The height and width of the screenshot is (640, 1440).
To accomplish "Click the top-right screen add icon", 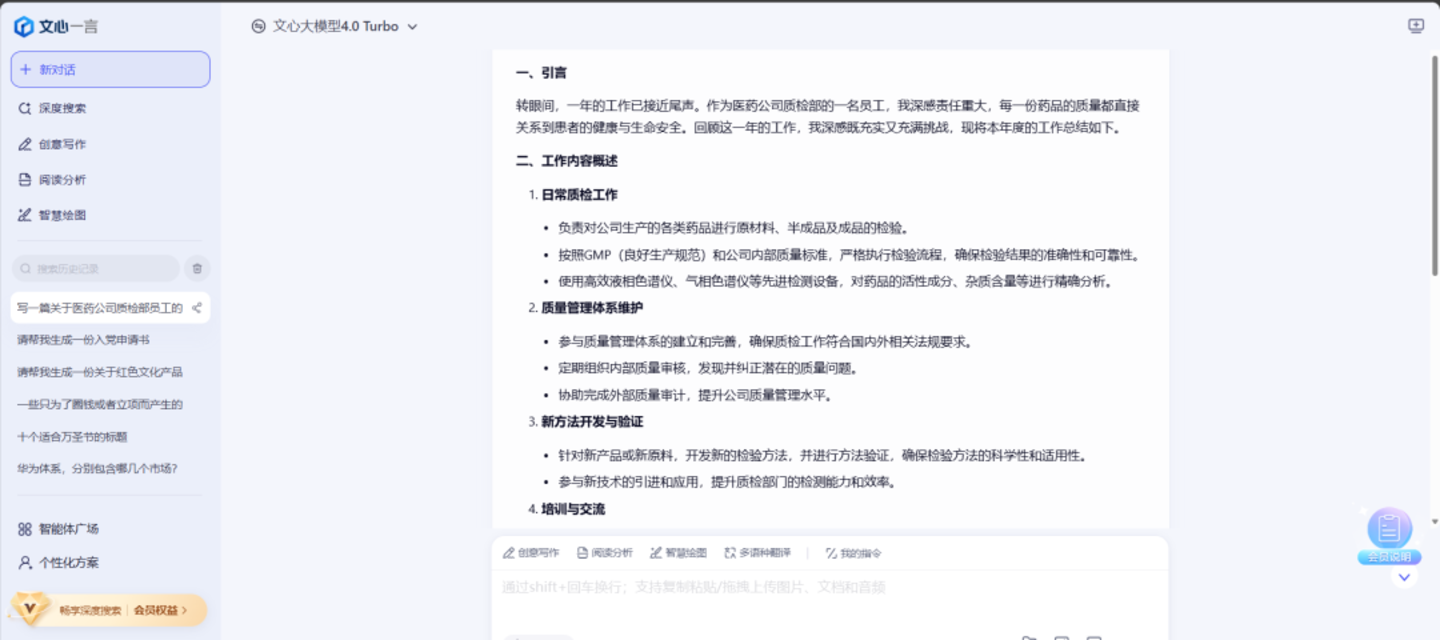I will click(1415, 26).
